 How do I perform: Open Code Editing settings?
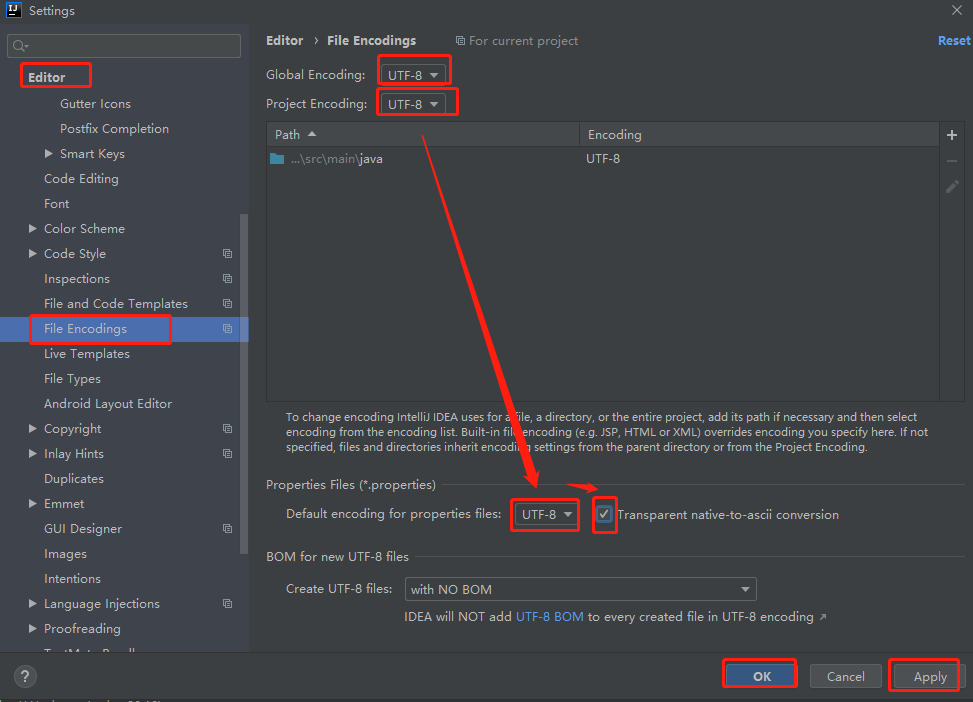coord(81,179)
